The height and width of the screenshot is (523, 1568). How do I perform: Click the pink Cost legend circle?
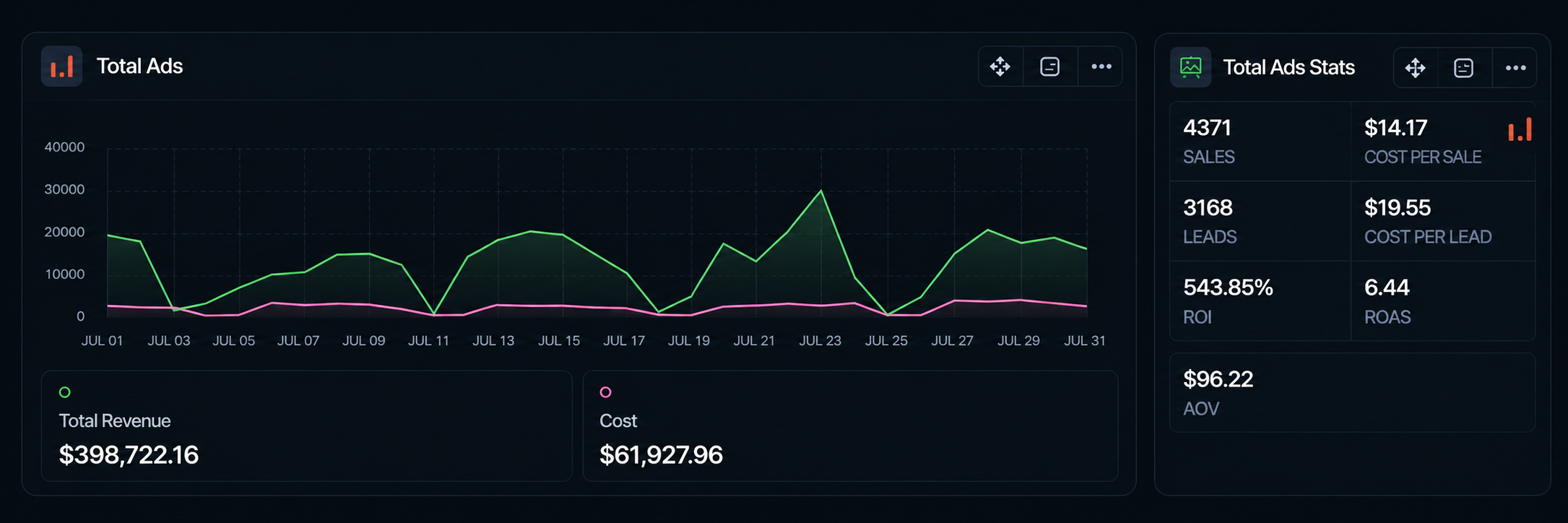tap(606, 392)
